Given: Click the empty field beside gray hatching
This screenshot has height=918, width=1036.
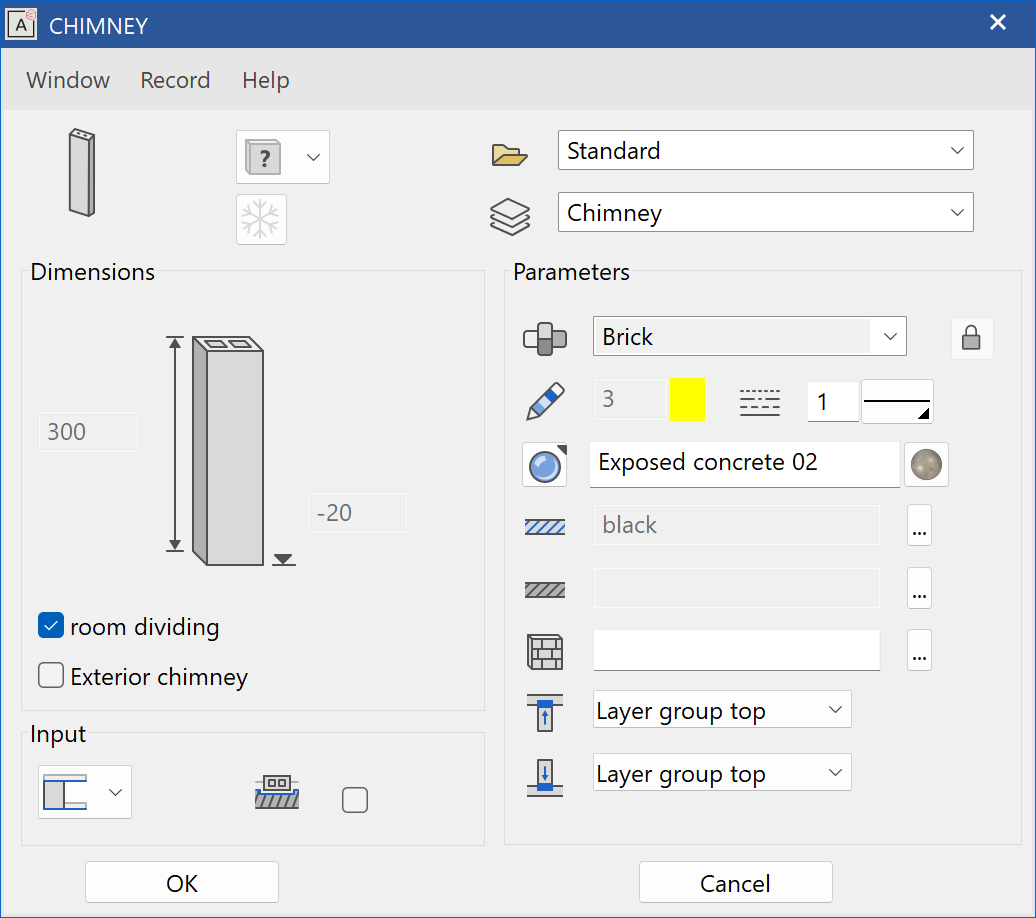Looking at the screenshot, I should [737, 588].
